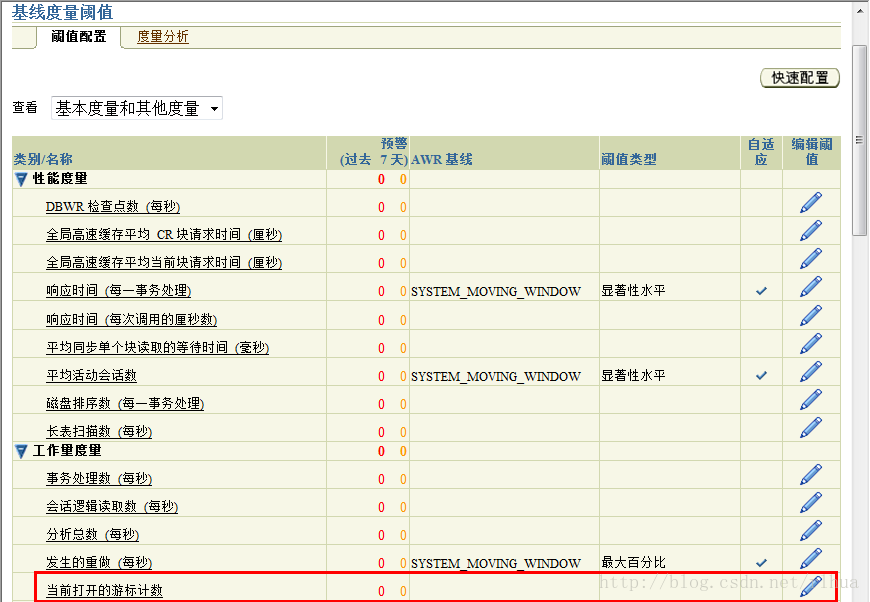This screenshot has width=870, height=602.
Task: Click SYSTEM_MOVING_WINDOW in 平均活动会话数 row
Action: pyautogui.click(x=495, y=376)
